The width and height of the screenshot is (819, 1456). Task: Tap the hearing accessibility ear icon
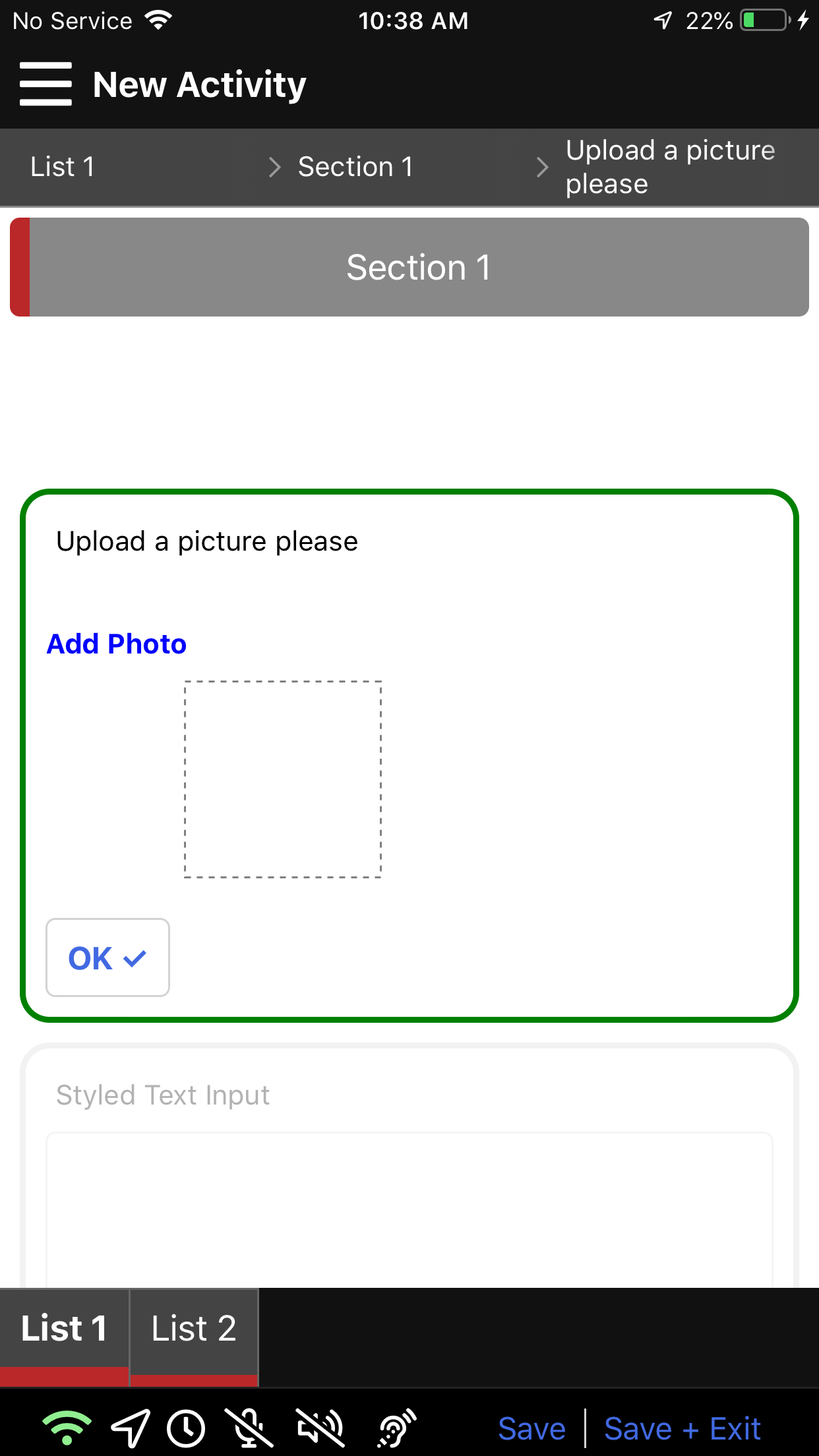click(x=396, y=1428)
